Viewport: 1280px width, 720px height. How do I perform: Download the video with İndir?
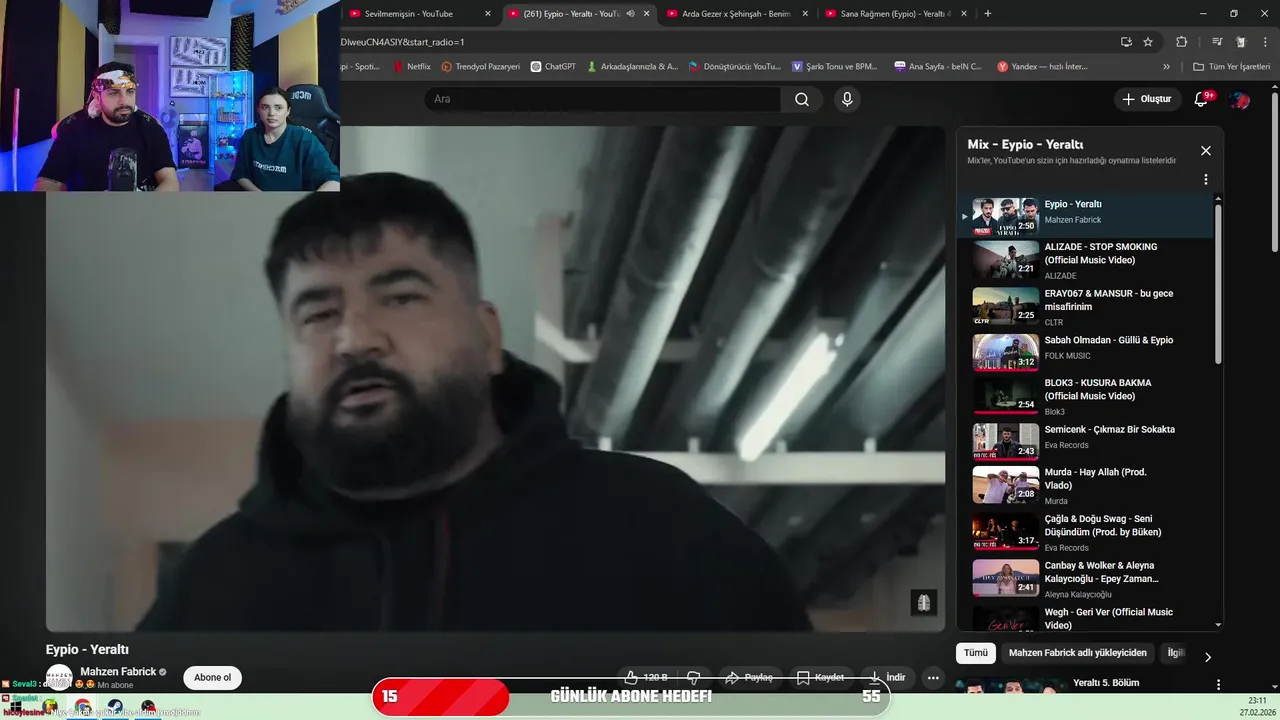886,677
